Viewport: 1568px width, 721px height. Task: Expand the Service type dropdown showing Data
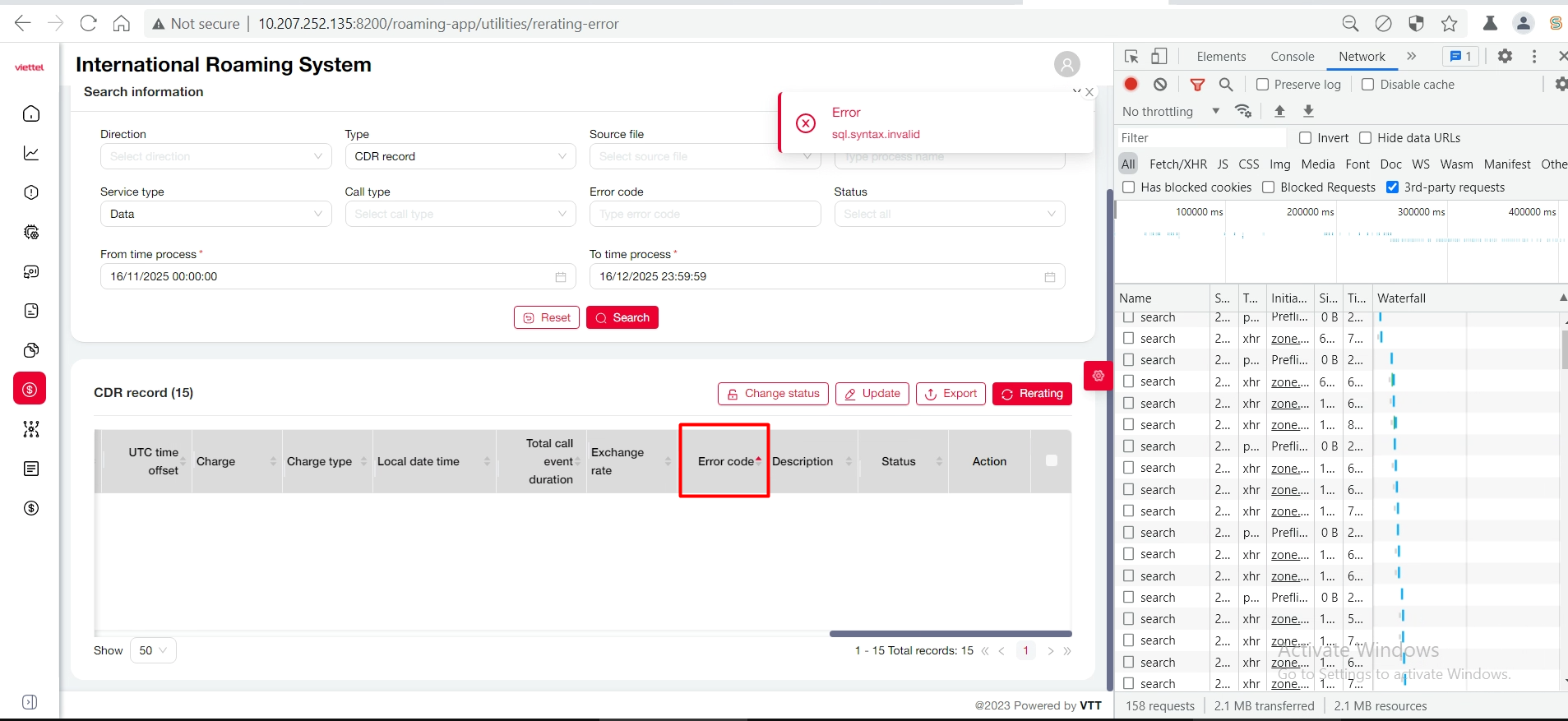pyautogui.click(x=215, y=214)
